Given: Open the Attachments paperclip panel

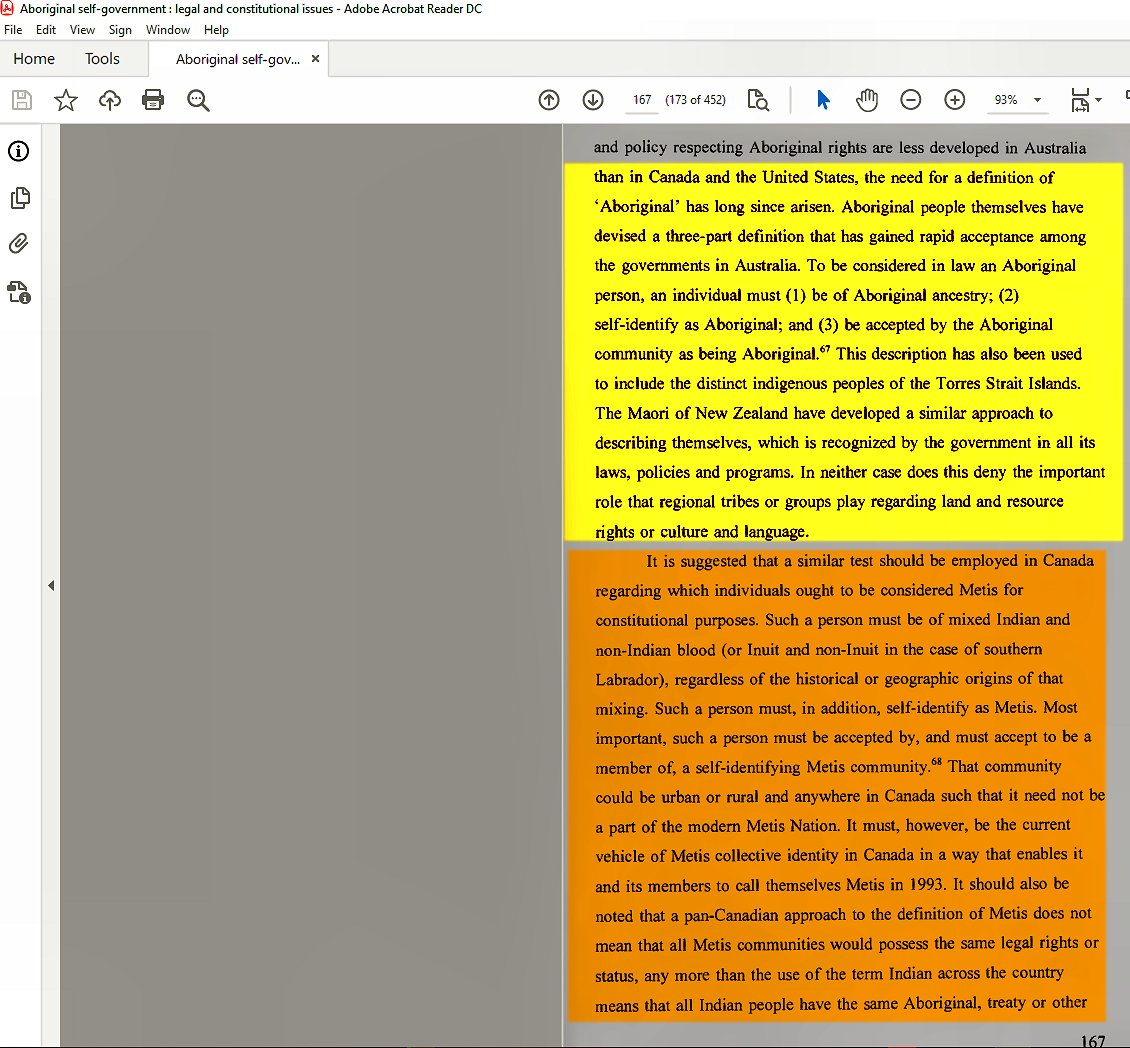Looking at the screenshot, I should 19,244.
